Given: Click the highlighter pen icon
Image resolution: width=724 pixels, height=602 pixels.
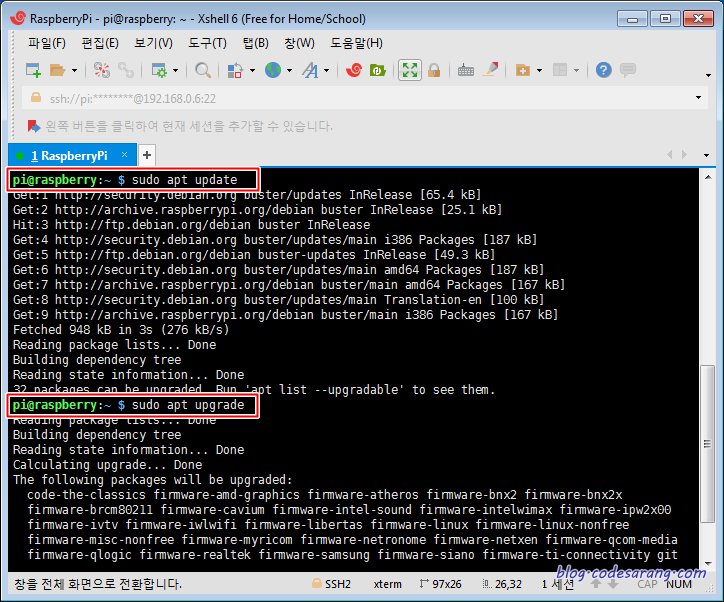Looking at the screenshot, I should pos(490,70).
